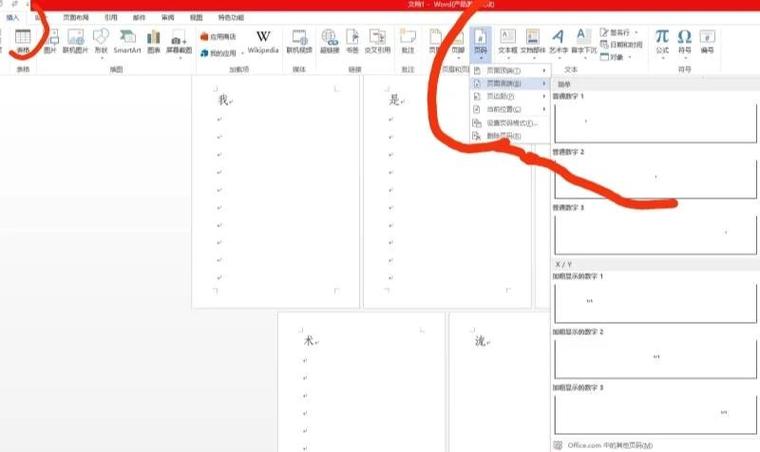
Task: Open the 邮件 mailings tab
Action: (x=139, y=17)
